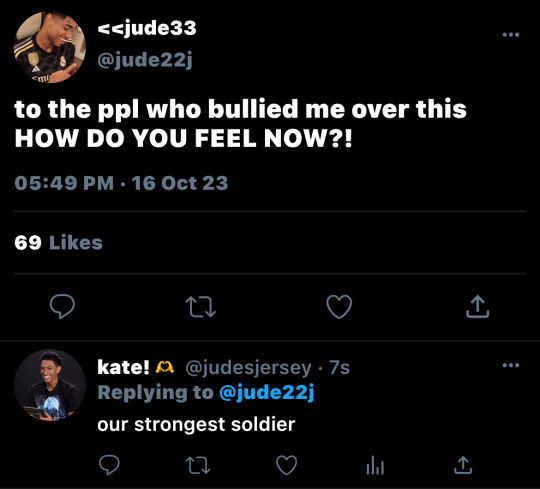Open the <<jude33 display name

click(147, 28)
